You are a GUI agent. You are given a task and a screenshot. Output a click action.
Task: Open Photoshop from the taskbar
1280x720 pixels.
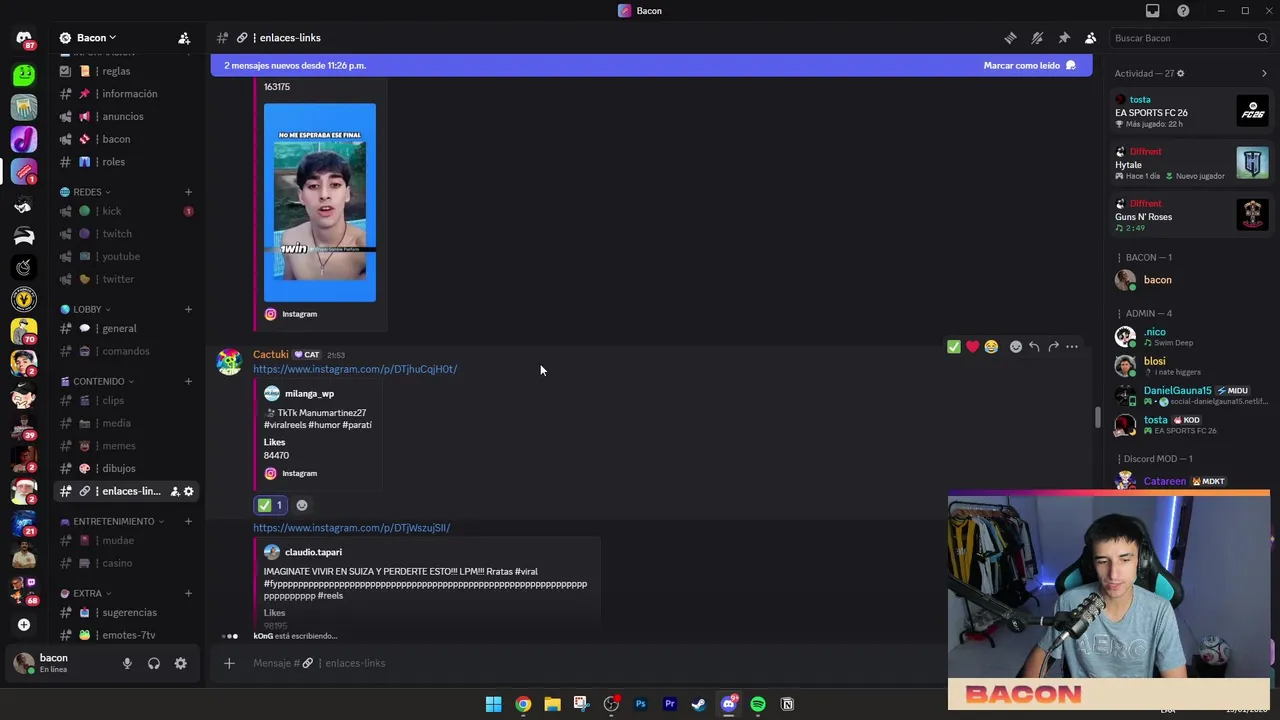tap(641, 704)
